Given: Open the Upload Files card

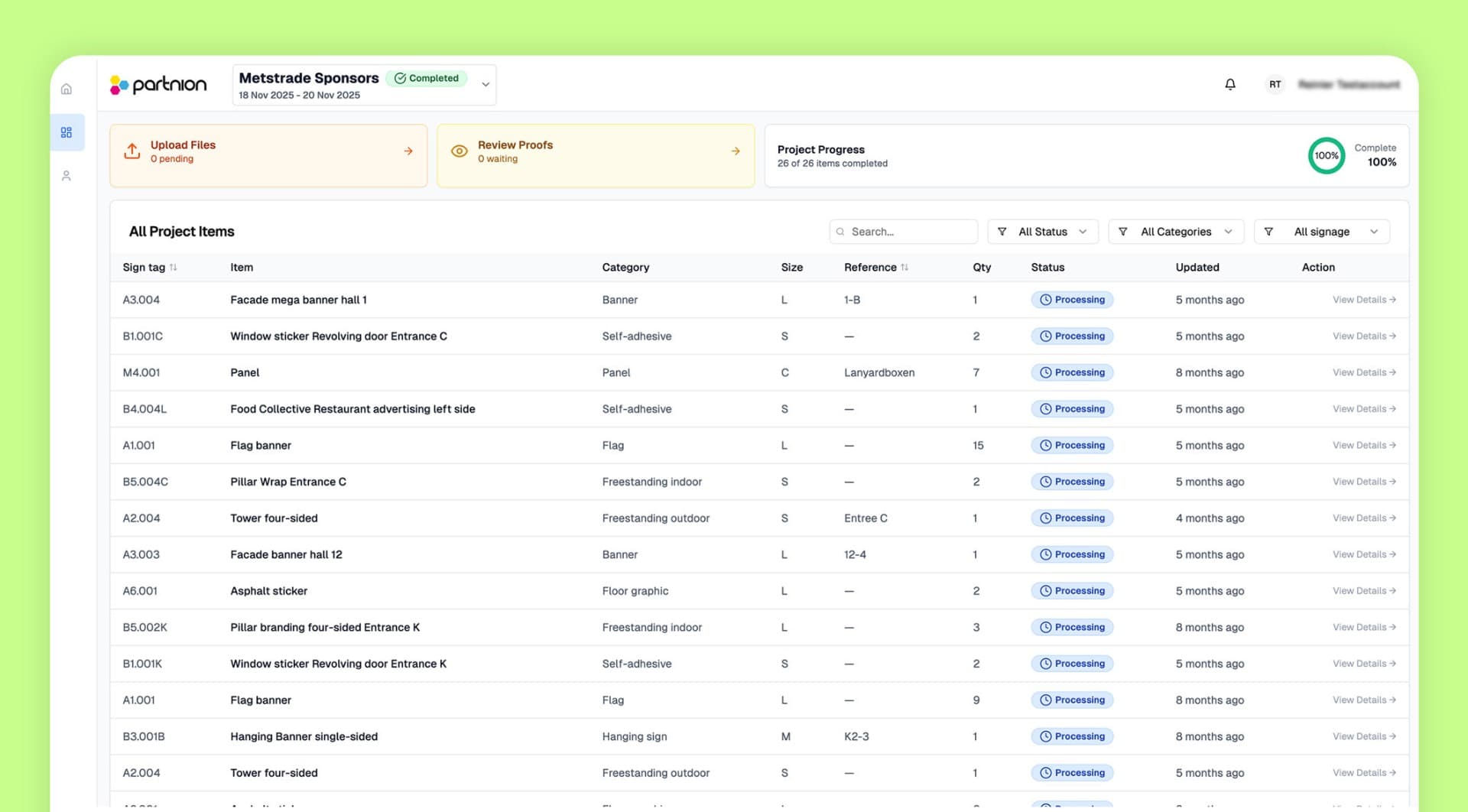Looking at the screenshot, I should (x=268, y=156).
